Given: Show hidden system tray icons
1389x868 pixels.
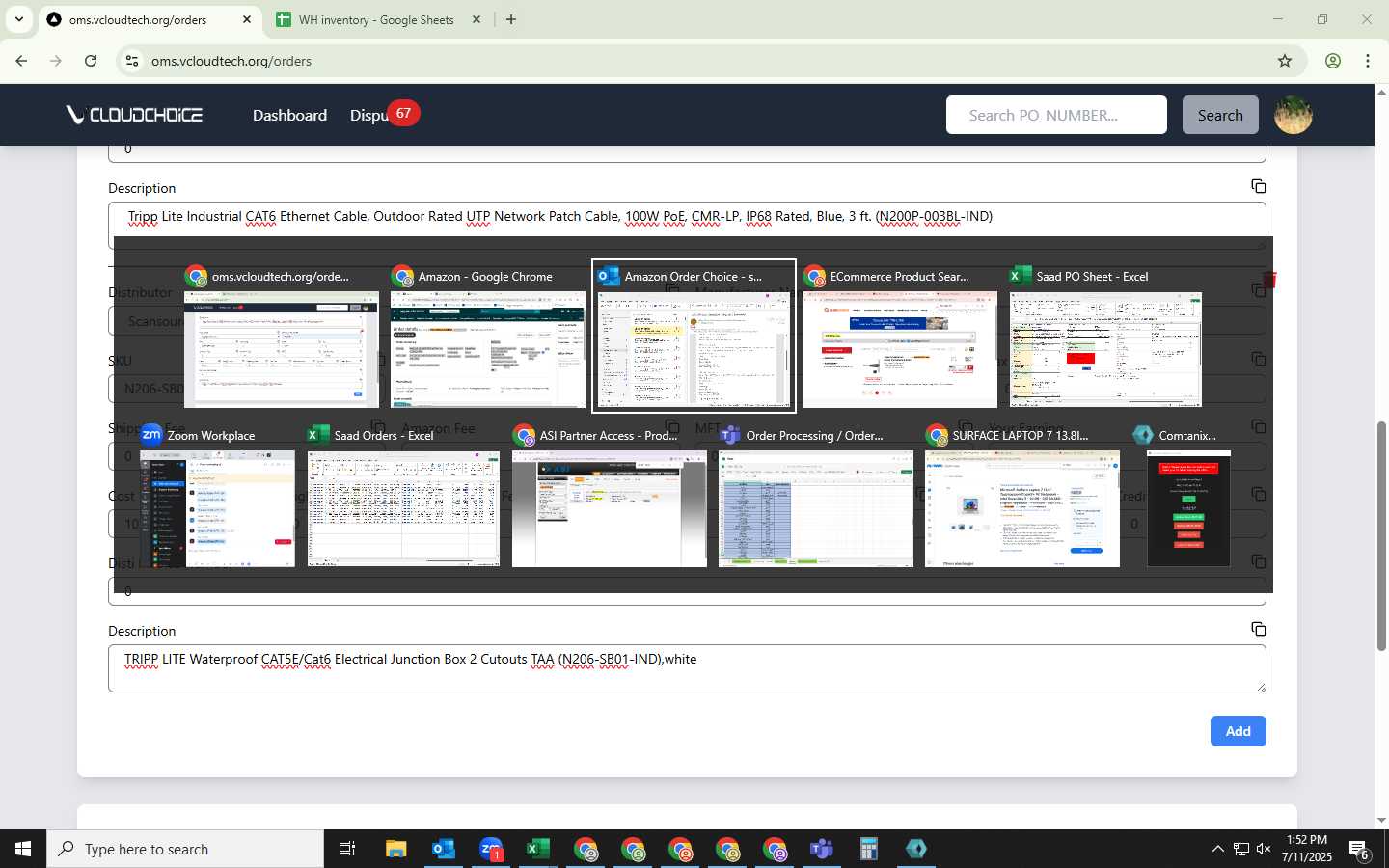Looking at the screenshot, I should 1217,849.
